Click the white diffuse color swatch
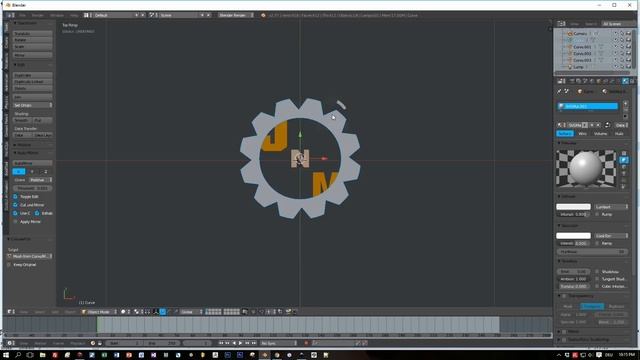640x360 pixels. [573, 207]
